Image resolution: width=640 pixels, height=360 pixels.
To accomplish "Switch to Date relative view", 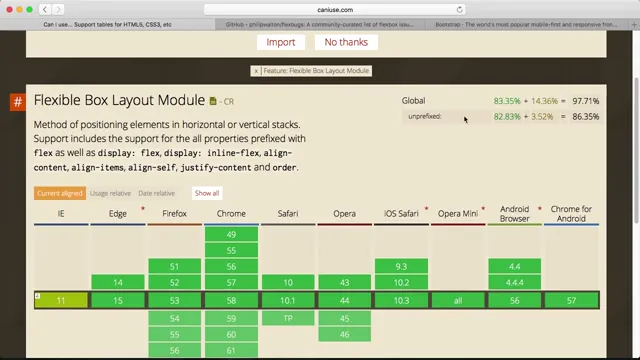I will click(x=156, y=193).
